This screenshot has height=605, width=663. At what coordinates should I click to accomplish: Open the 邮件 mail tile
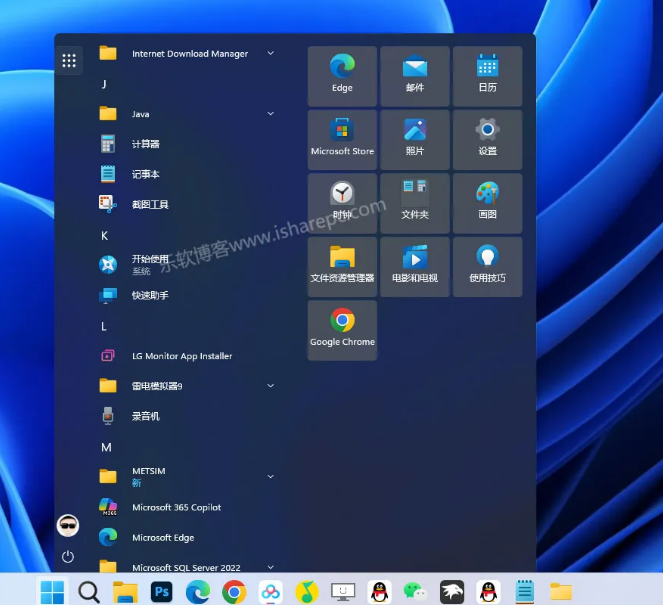[x=415, y=75]
